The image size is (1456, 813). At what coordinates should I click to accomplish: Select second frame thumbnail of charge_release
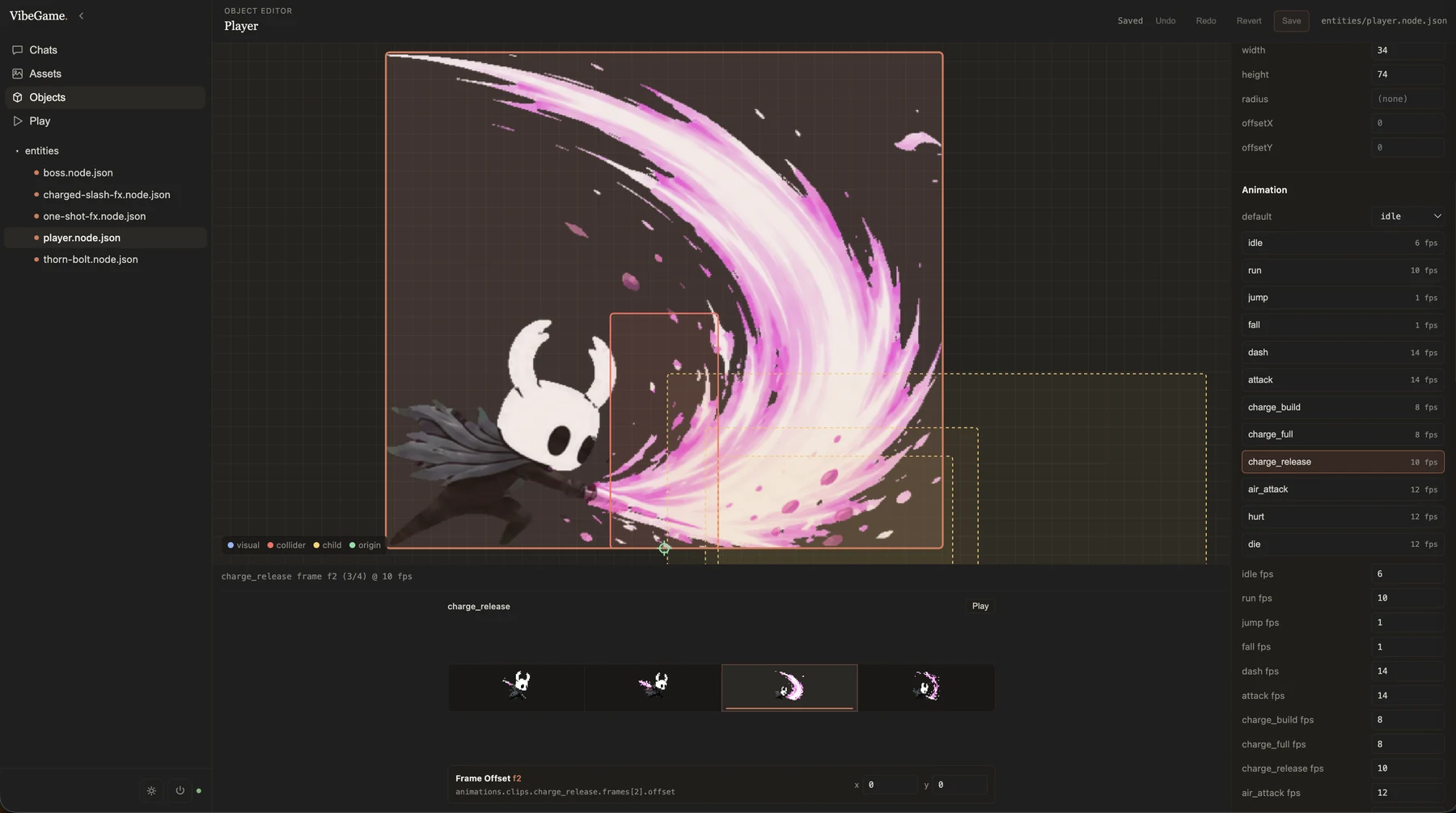(x=653, y=688)
